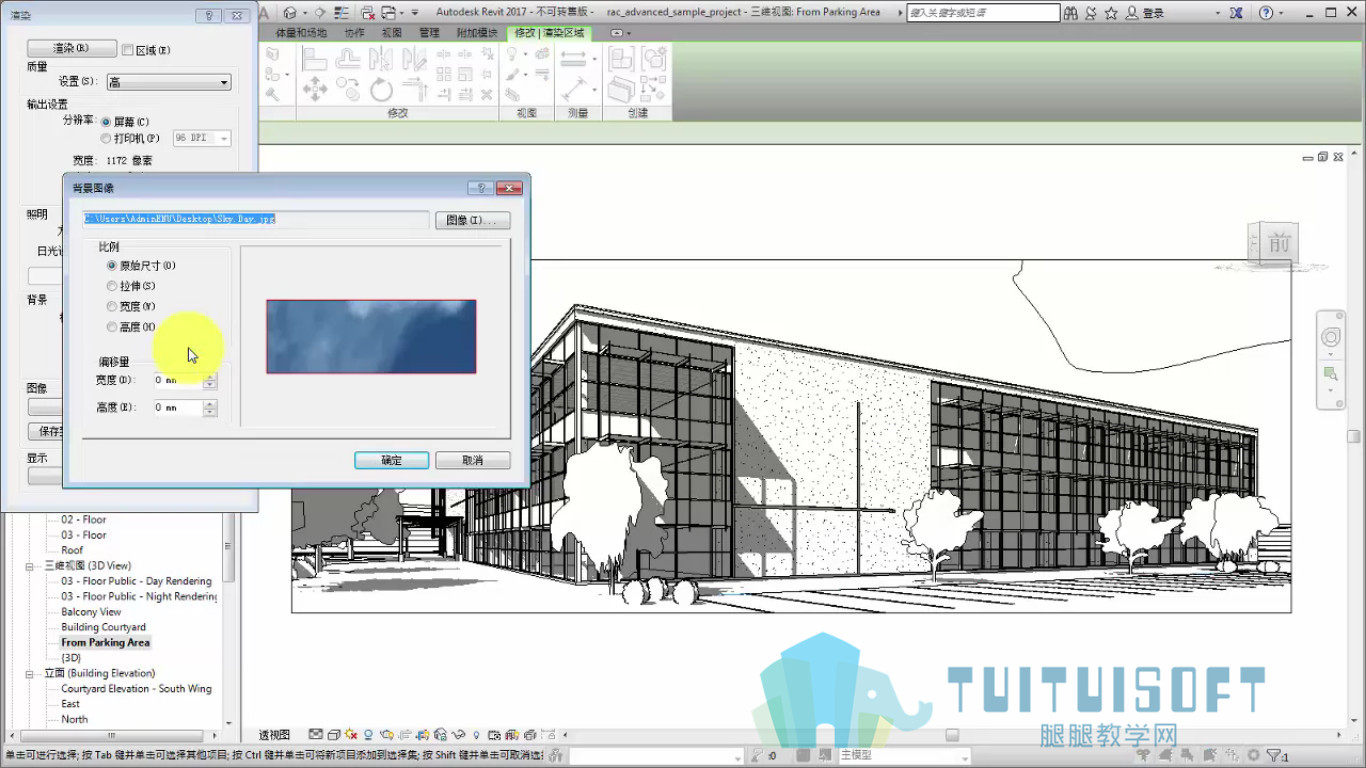Click the help question mark in title bar
The image size is (1366, 768).
pos(1266,13)
